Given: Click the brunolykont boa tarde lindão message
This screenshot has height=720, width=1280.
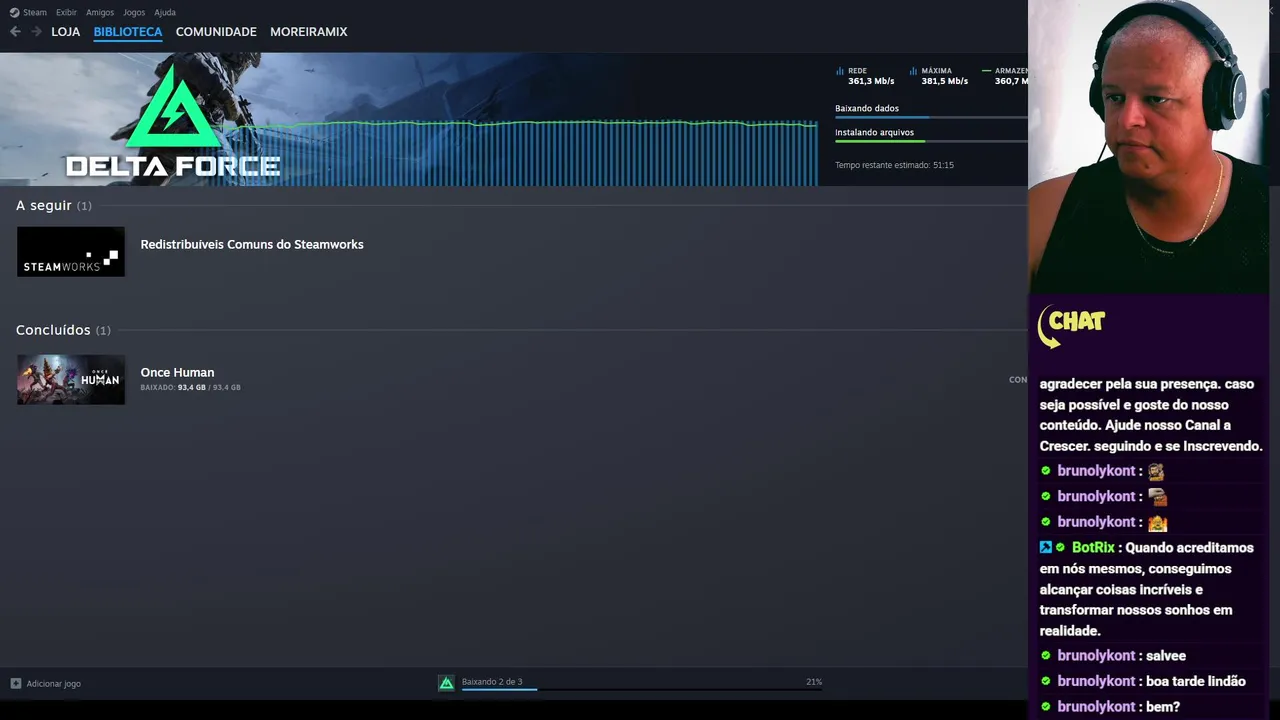Looking at the screenshot, I should pos(1143,681).
